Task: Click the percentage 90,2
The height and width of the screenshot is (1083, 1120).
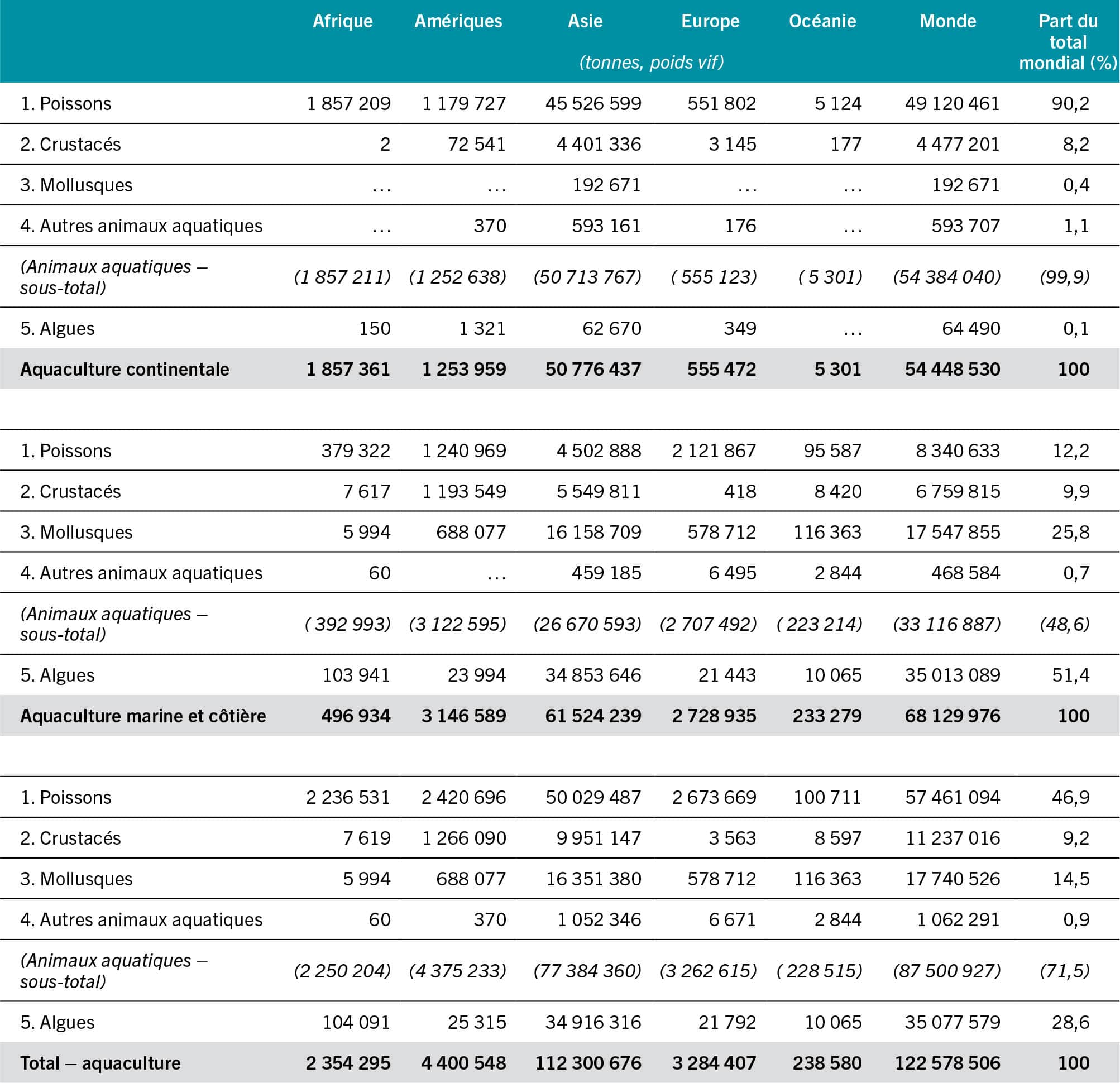Action: (x=1071, y=103)
